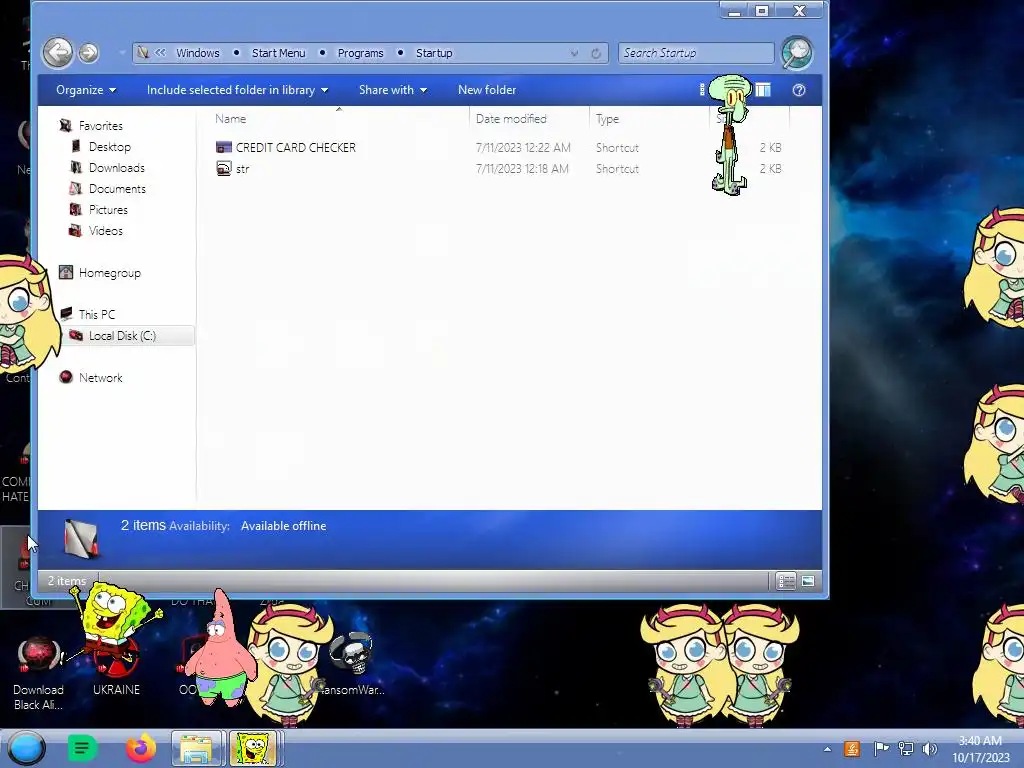Launch Firefox from the taskbar
Viewport: 1024px width, 768px height.
click(141, 748)
